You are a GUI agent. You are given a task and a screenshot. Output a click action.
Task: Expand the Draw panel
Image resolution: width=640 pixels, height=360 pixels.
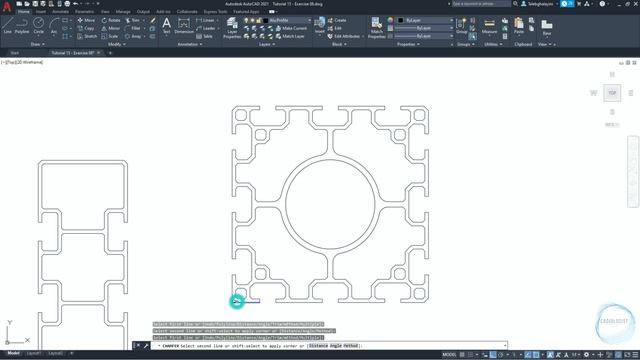[x=37, y=44]
